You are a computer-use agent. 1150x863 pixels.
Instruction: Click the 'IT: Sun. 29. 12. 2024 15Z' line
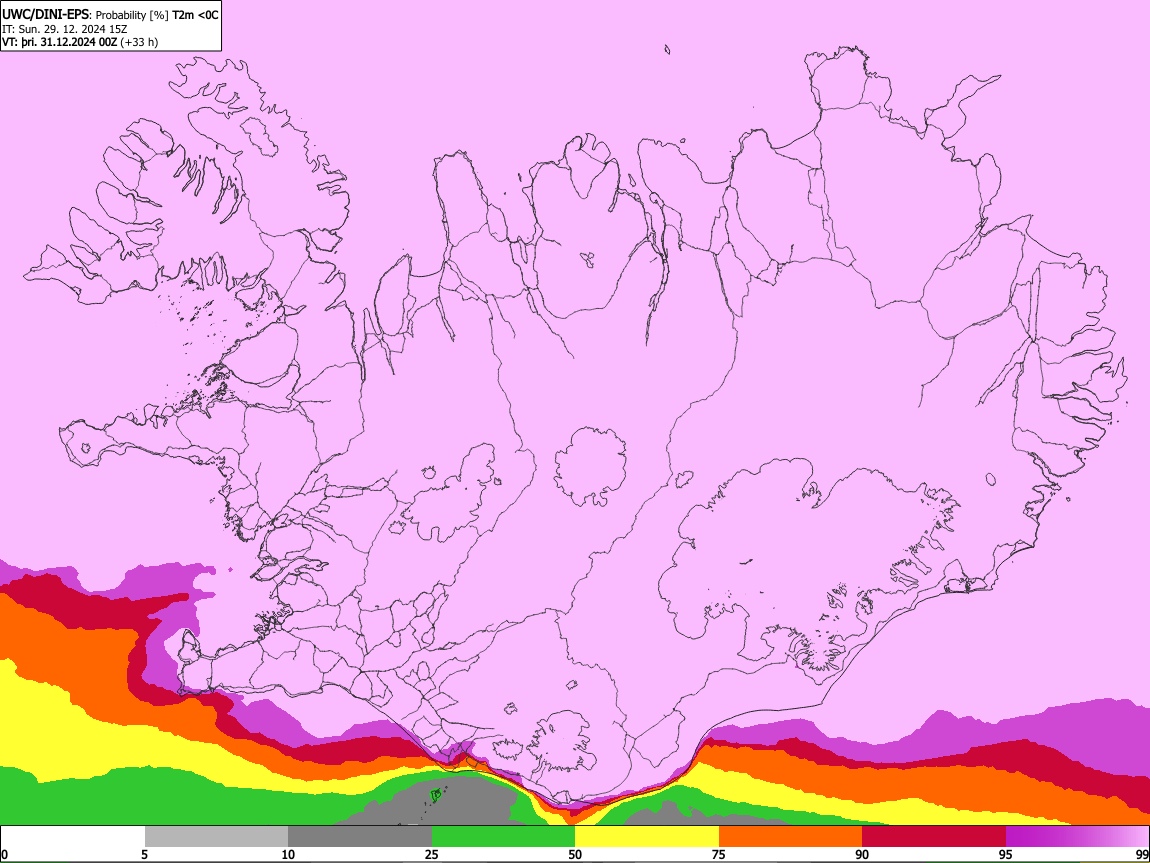(x=65, y=29)
